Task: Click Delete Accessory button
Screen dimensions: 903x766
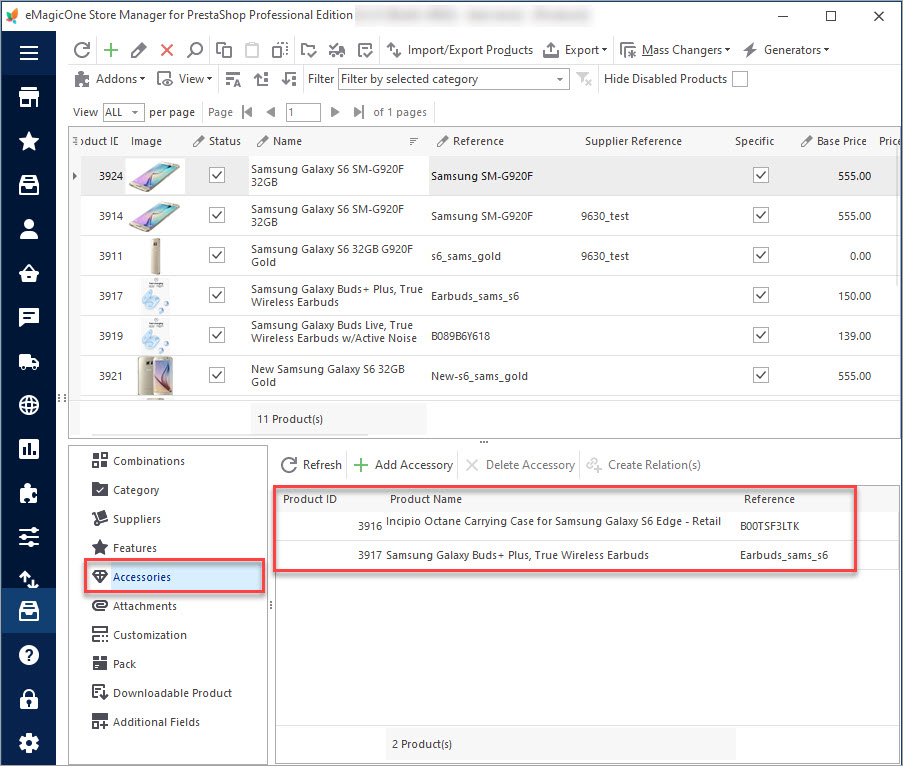Action: (520, 465)
